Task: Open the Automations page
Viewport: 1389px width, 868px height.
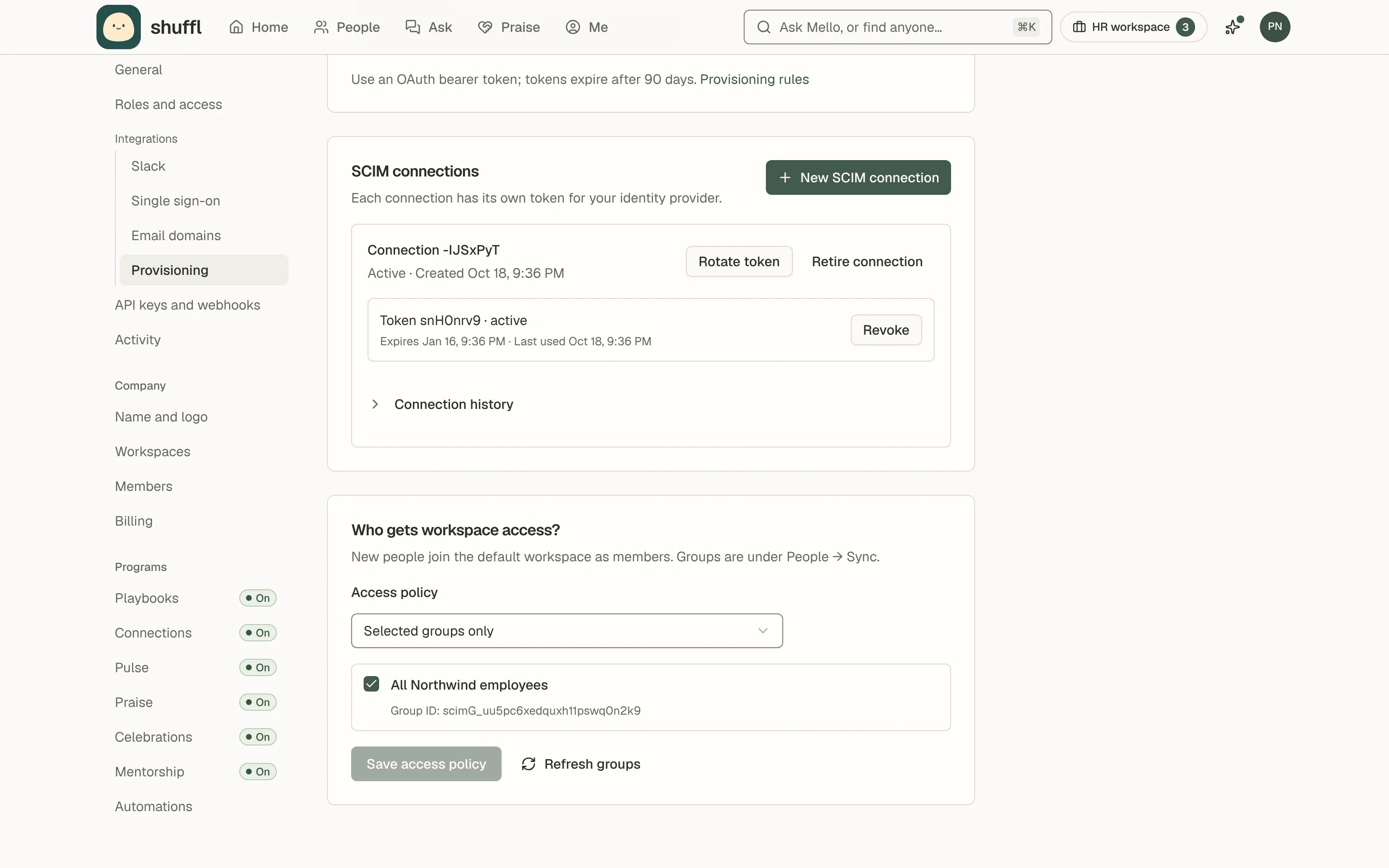Action: point(154,806)
